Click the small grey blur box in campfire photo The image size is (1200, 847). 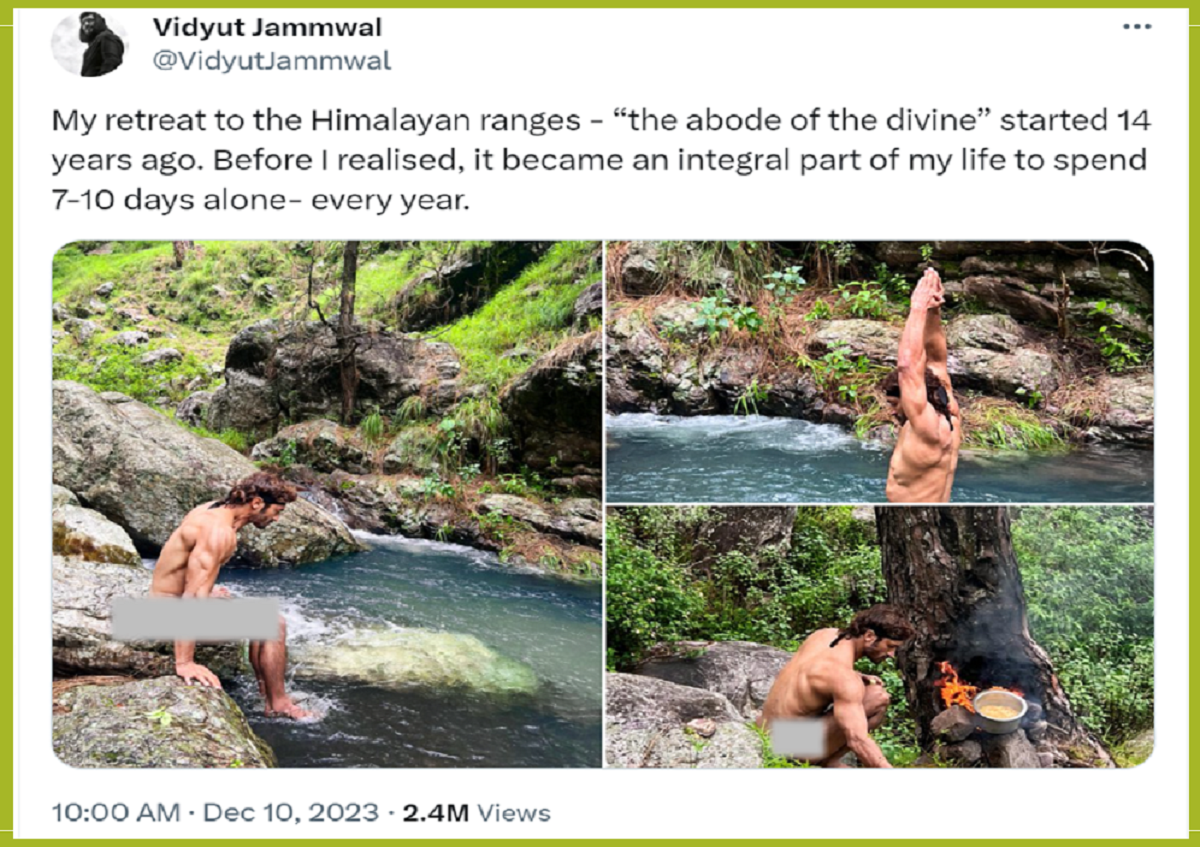tap(800, 738)
